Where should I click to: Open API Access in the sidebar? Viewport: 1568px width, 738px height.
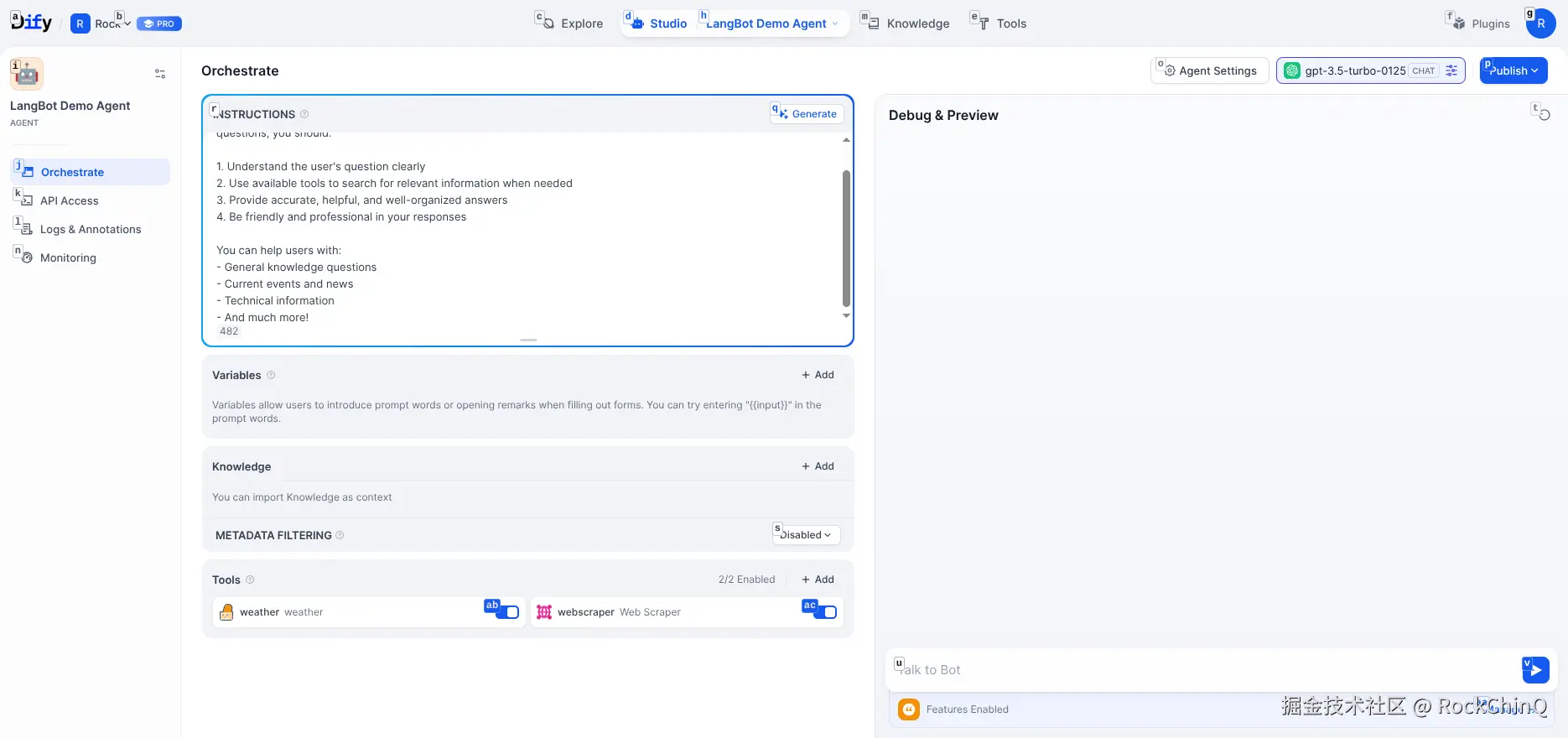[x=91, y=200]
